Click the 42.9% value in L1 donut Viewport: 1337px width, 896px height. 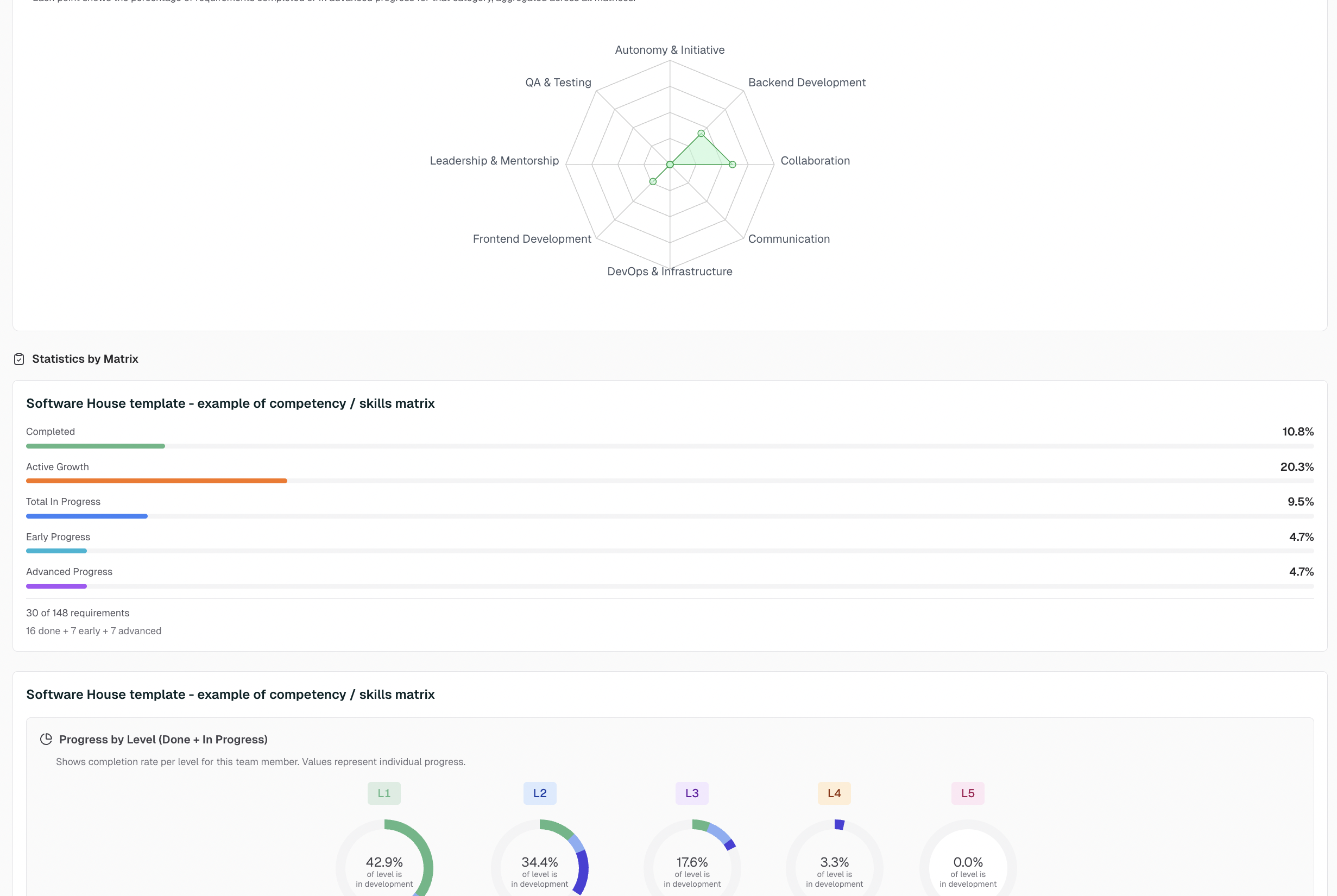pyautogui.click(x=384, y=862)
